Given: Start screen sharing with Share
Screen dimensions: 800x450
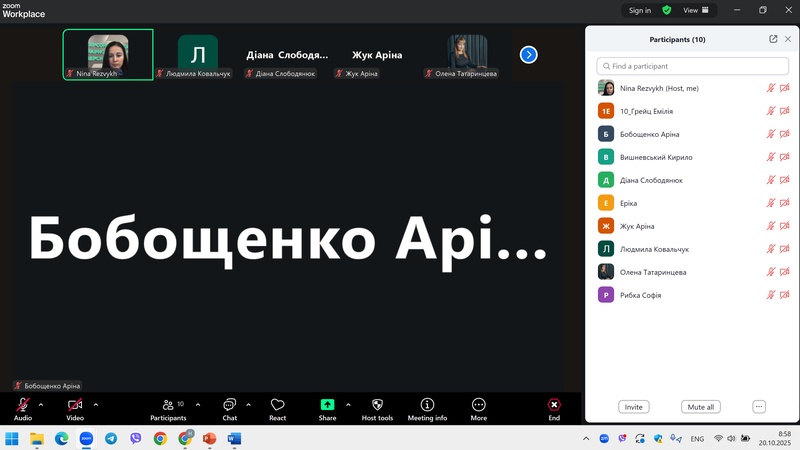Looking at the screenshot, I should (x=327, y=408).
